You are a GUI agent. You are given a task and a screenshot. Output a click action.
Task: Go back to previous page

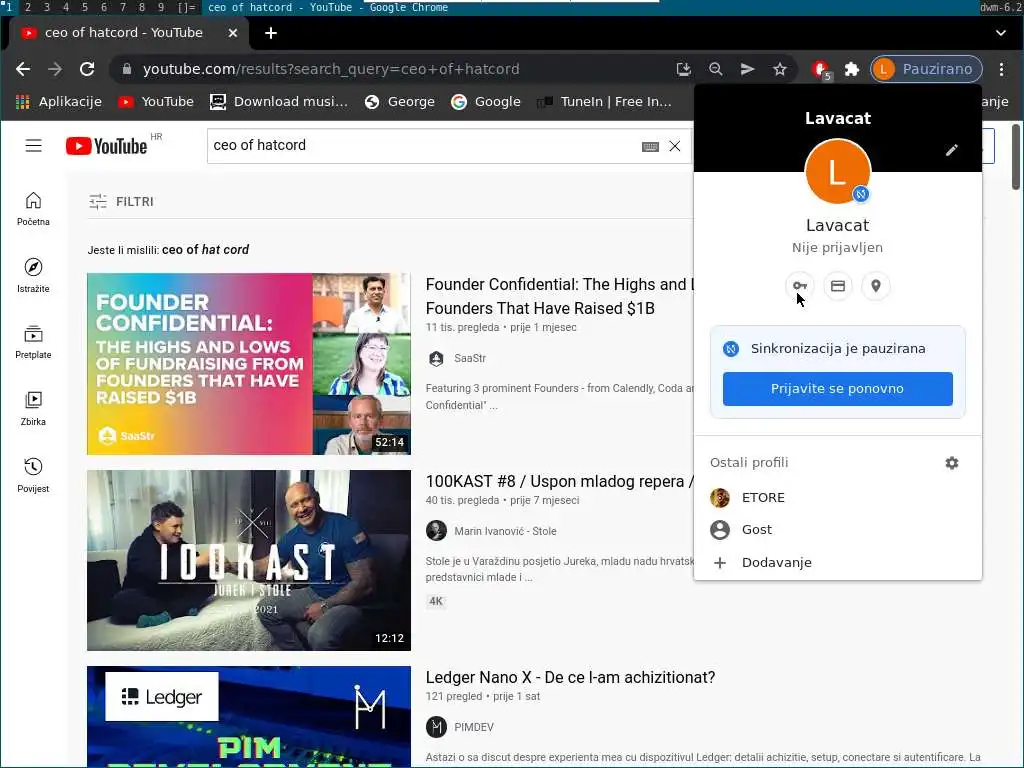point(23,69)
